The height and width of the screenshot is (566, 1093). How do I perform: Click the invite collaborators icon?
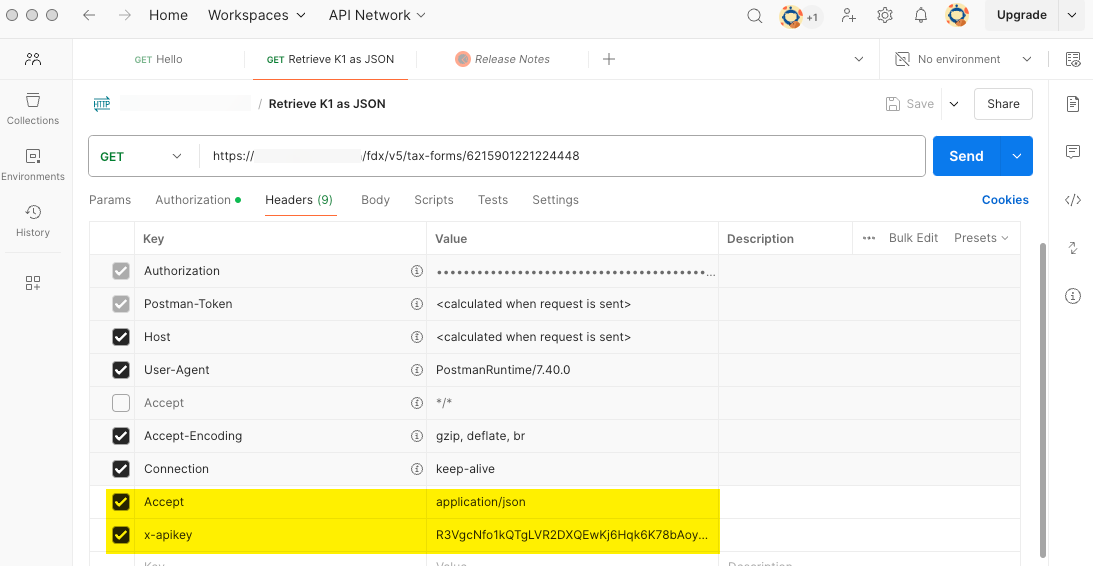(x=849, y=15)
